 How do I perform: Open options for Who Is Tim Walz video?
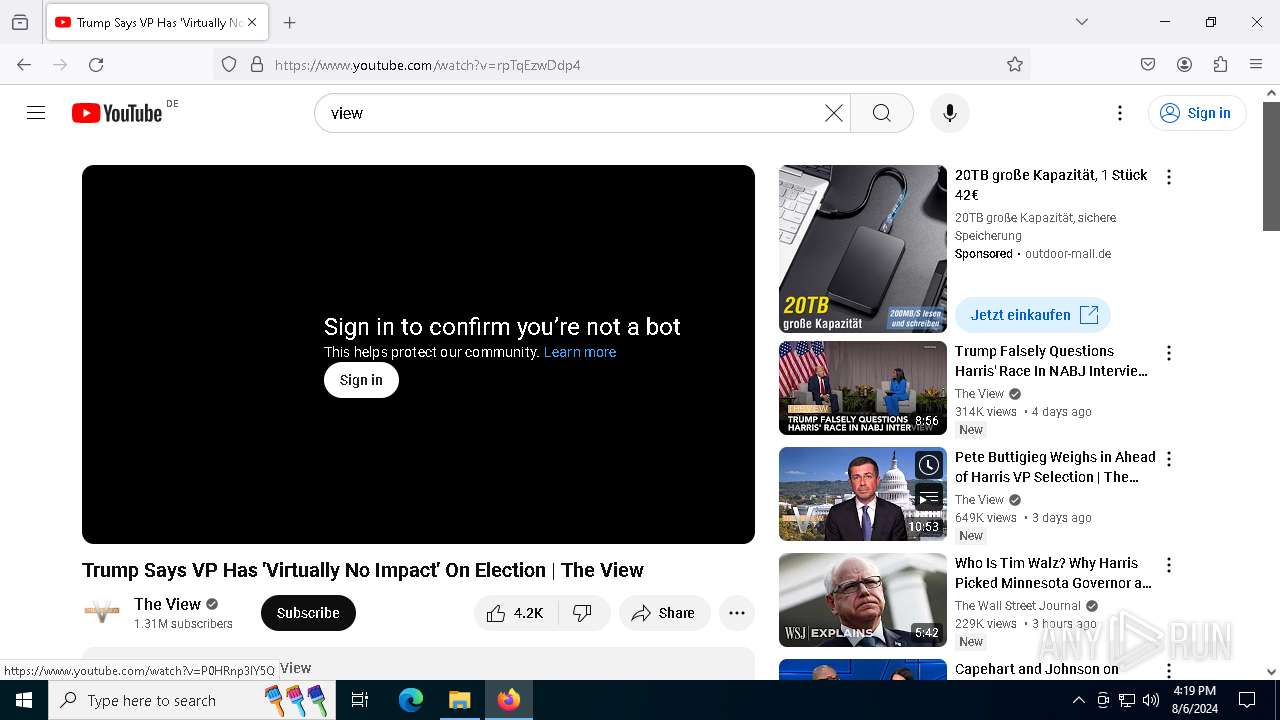coord(1168,565)
